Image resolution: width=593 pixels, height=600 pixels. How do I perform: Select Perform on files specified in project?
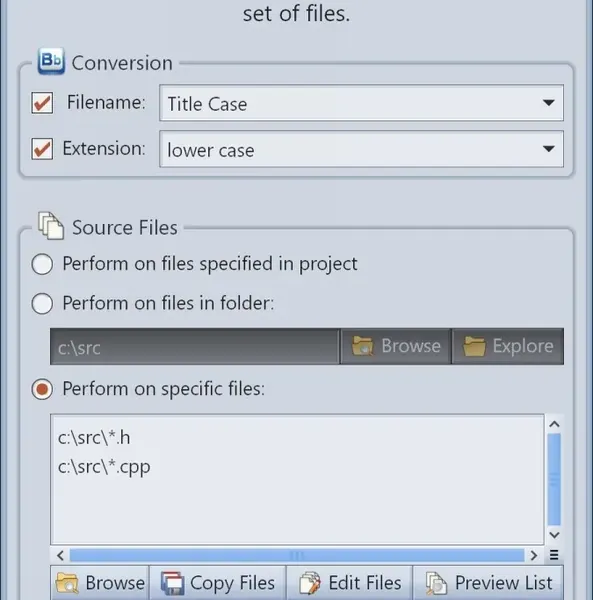42,264
